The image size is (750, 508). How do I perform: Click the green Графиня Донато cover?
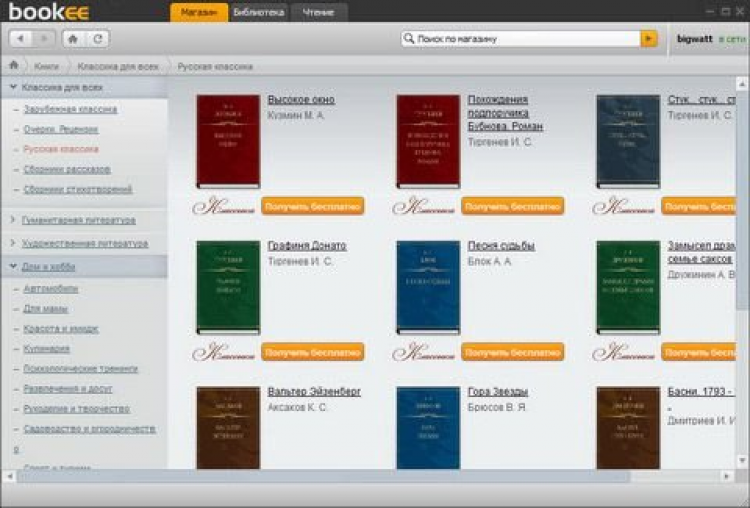(228, 287)
